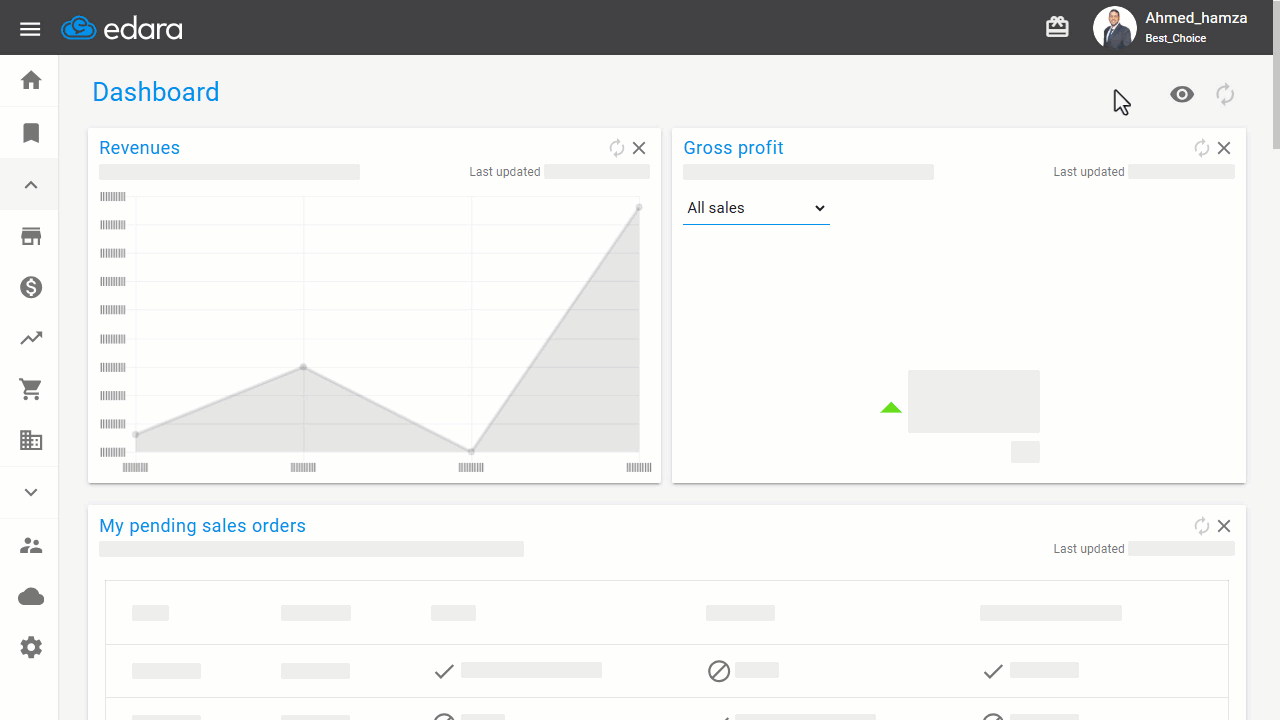
Task: Open the trending-up chart sidebar icon
Action: point(31,338)
